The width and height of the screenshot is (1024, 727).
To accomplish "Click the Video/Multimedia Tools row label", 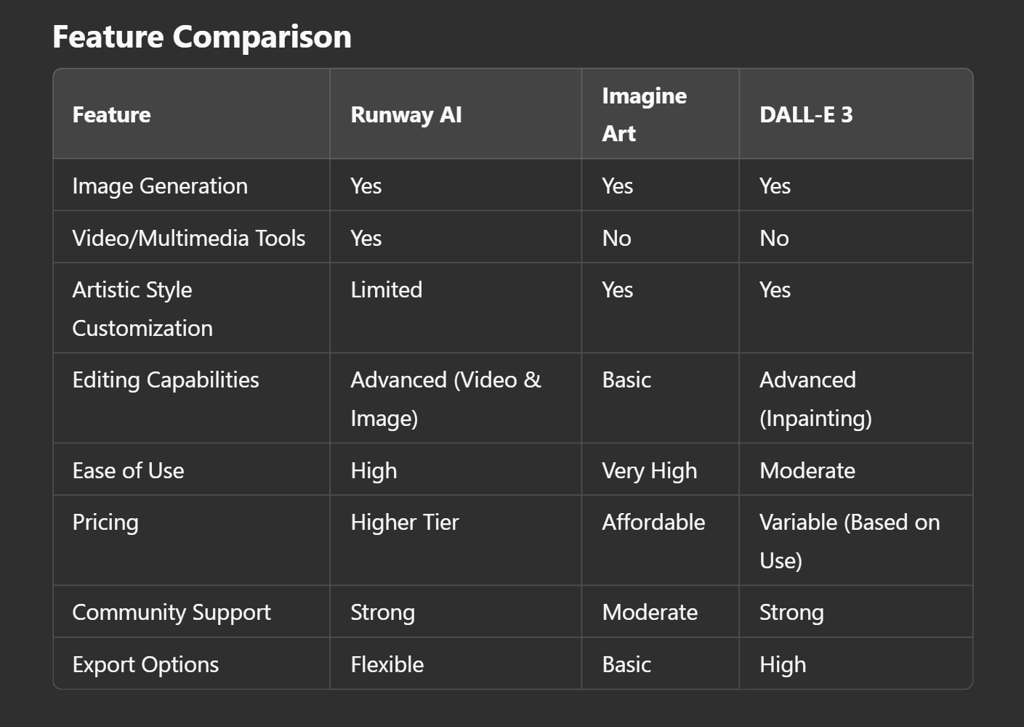I will click(188, 238).
